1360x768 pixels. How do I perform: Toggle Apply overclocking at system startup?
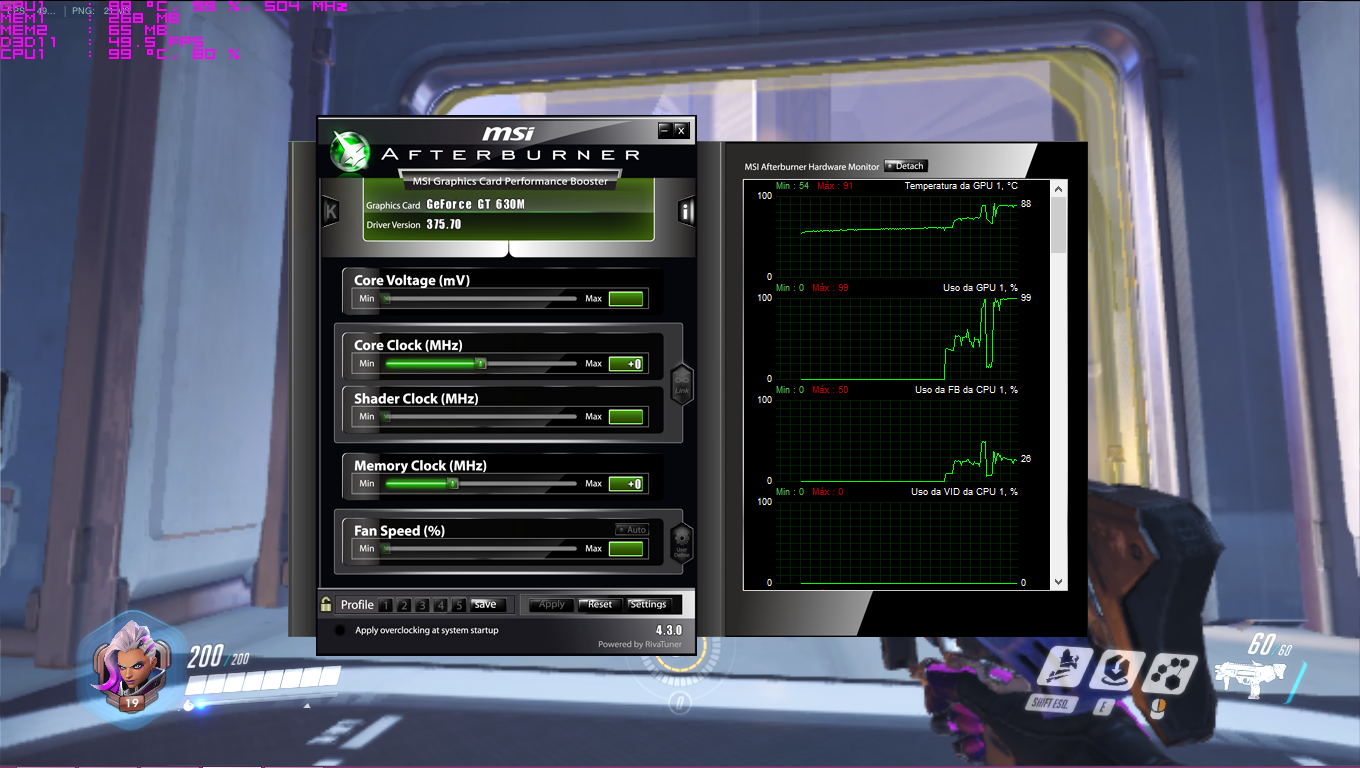(x=340, y=630)
